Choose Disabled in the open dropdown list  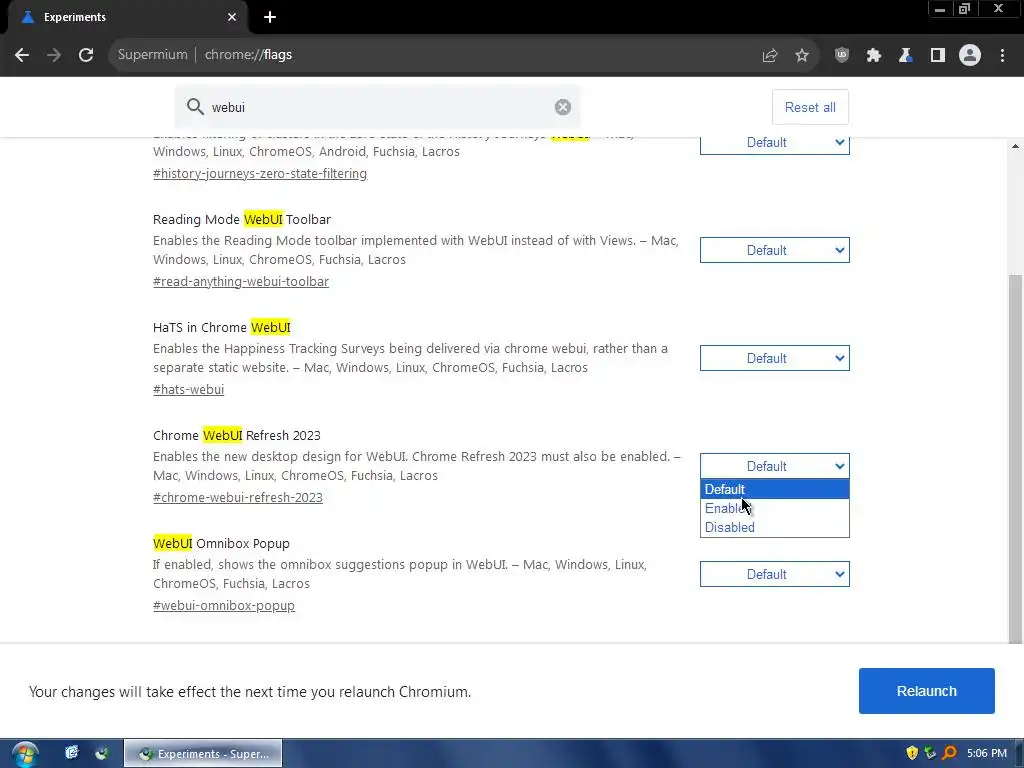click(775, 527)
